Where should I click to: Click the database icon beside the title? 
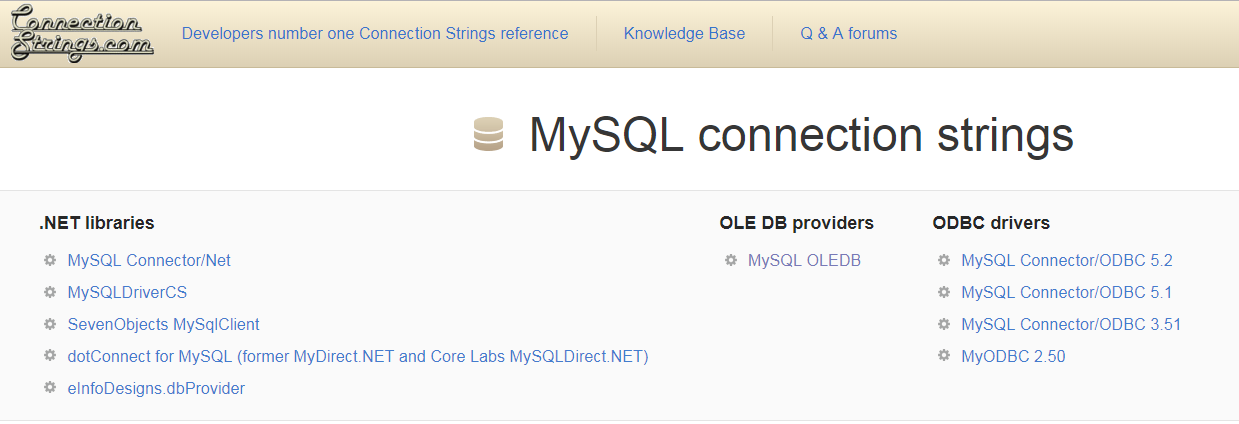click(x=488, y=135)
